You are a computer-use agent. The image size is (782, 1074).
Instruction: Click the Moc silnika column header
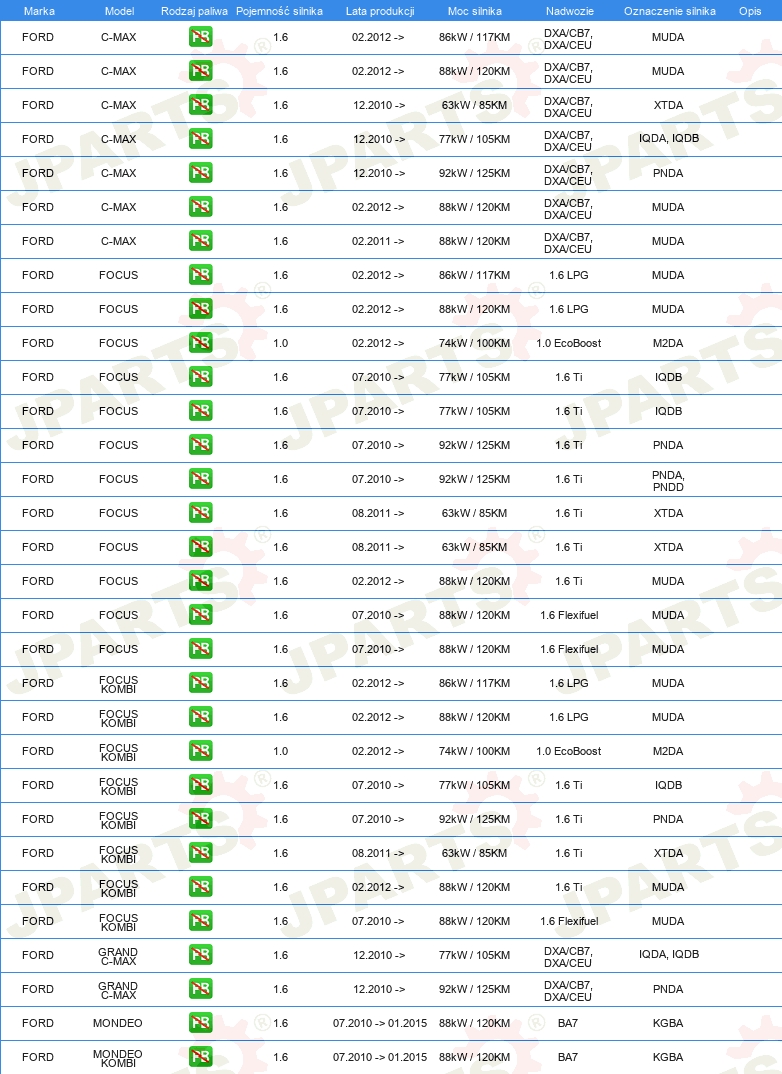point(475,11)
